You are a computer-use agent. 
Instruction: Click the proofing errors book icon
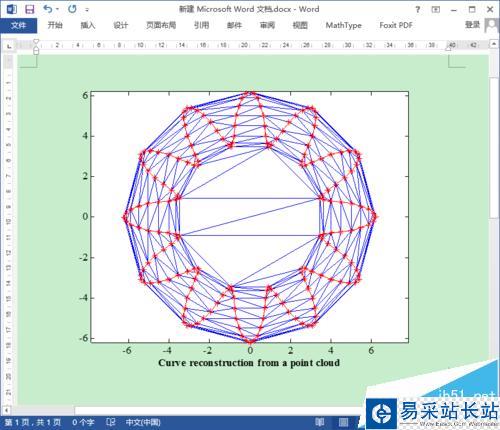coord(111,422)
